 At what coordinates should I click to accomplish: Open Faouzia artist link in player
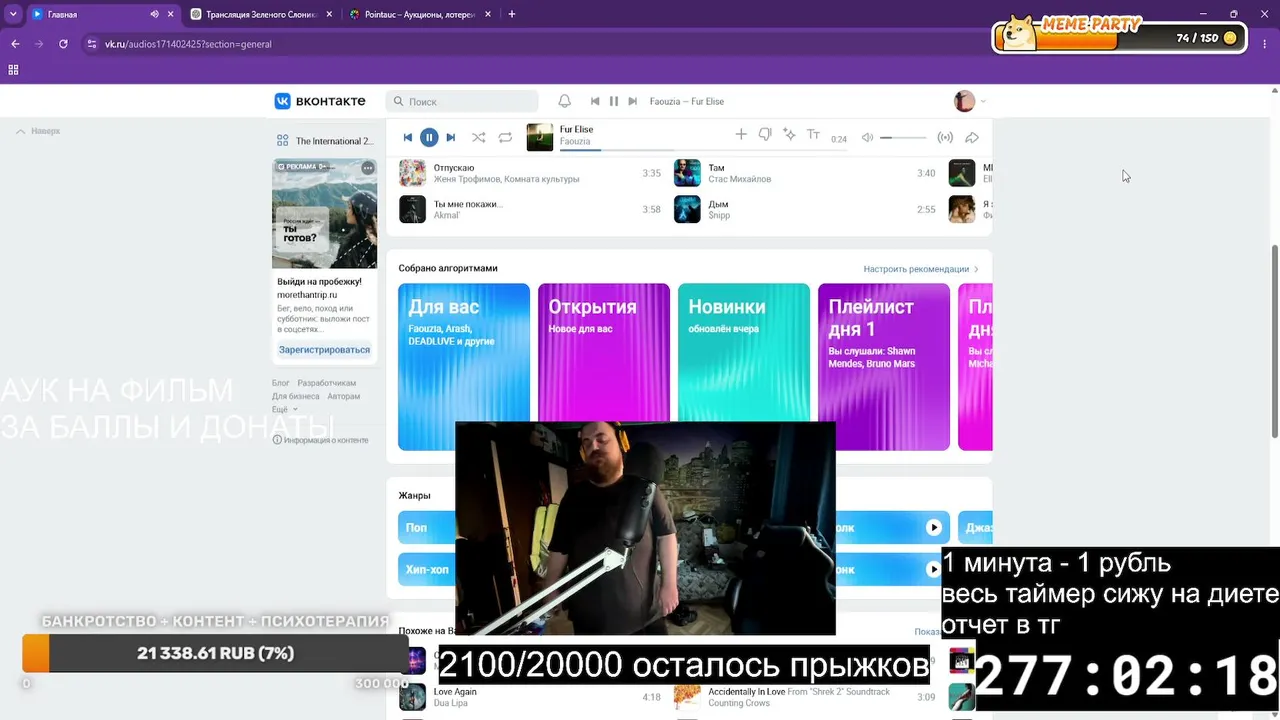pyautogui.click(x=575, y=142)
